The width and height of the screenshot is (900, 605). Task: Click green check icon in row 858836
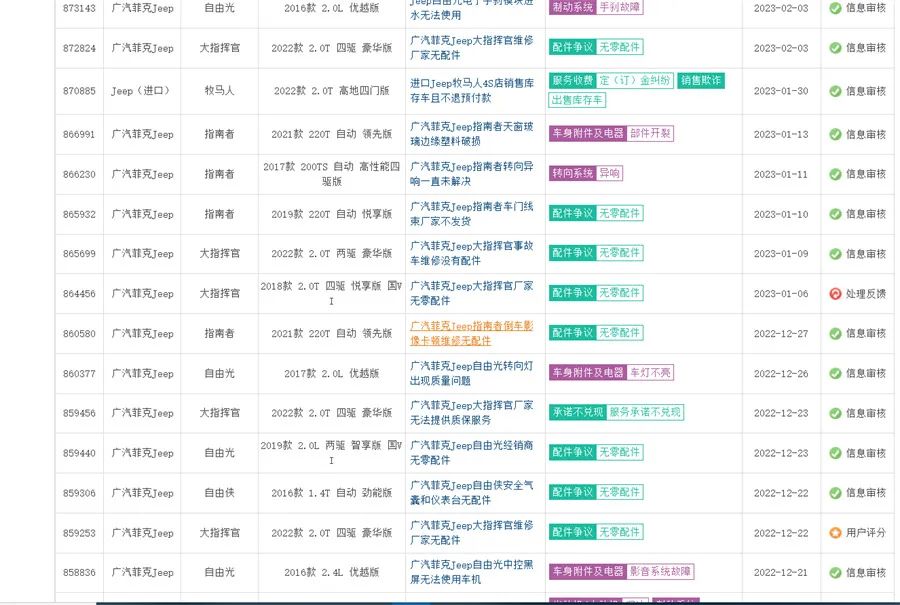(x=835, y=572)
